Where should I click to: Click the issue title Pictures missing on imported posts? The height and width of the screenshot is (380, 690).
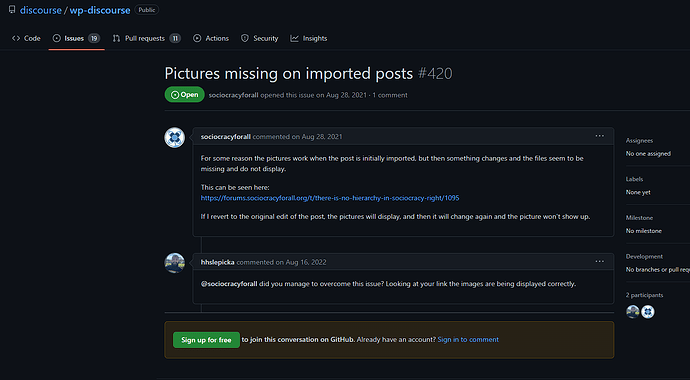(x=289, y=73)
